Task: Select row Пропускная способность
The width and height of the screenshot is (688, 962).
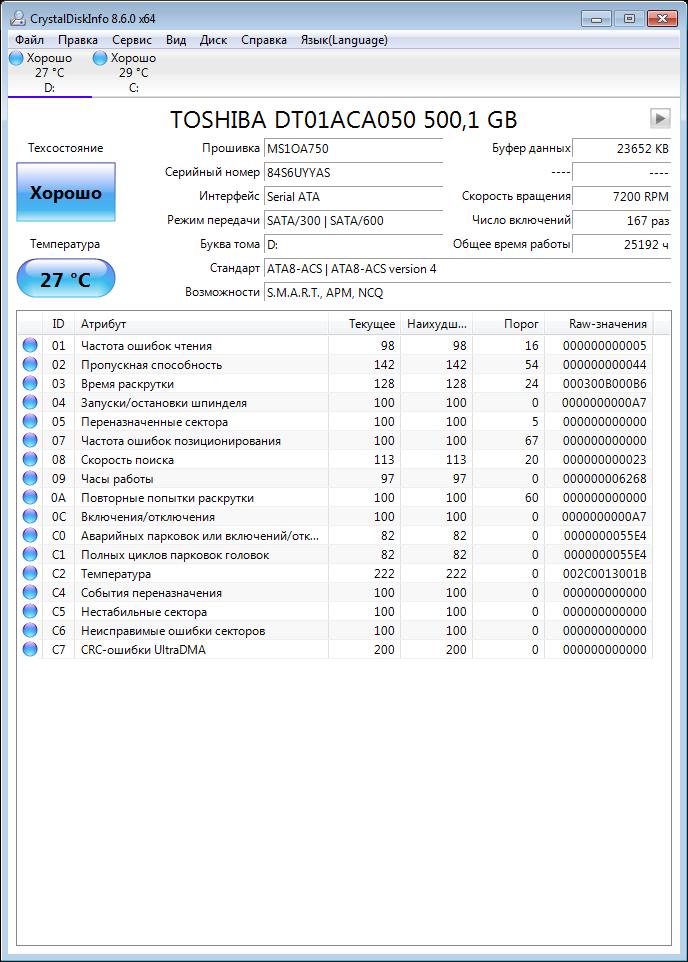Action: (x=335, y=364)
